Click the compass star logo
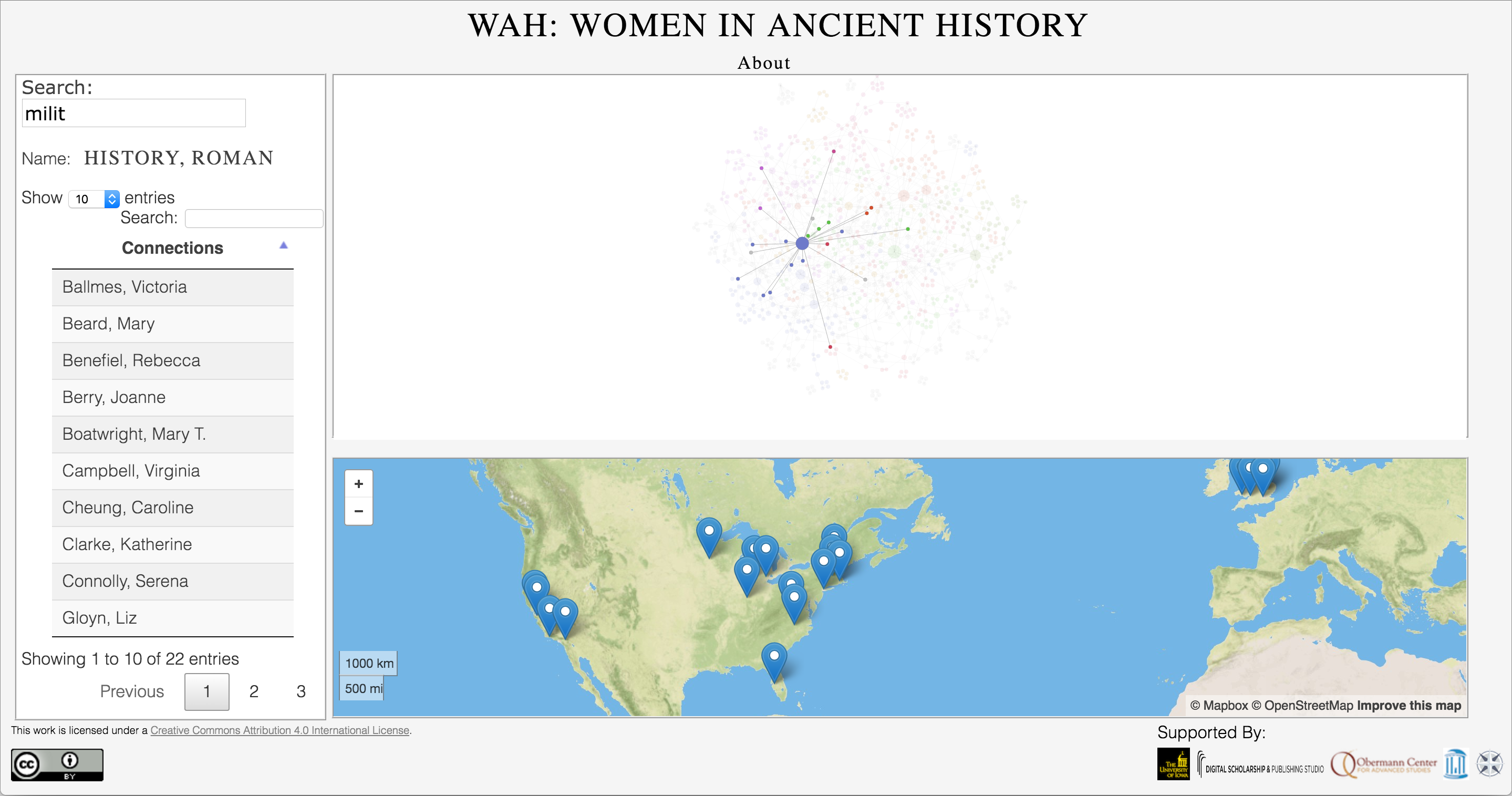 pos(1490,764)
